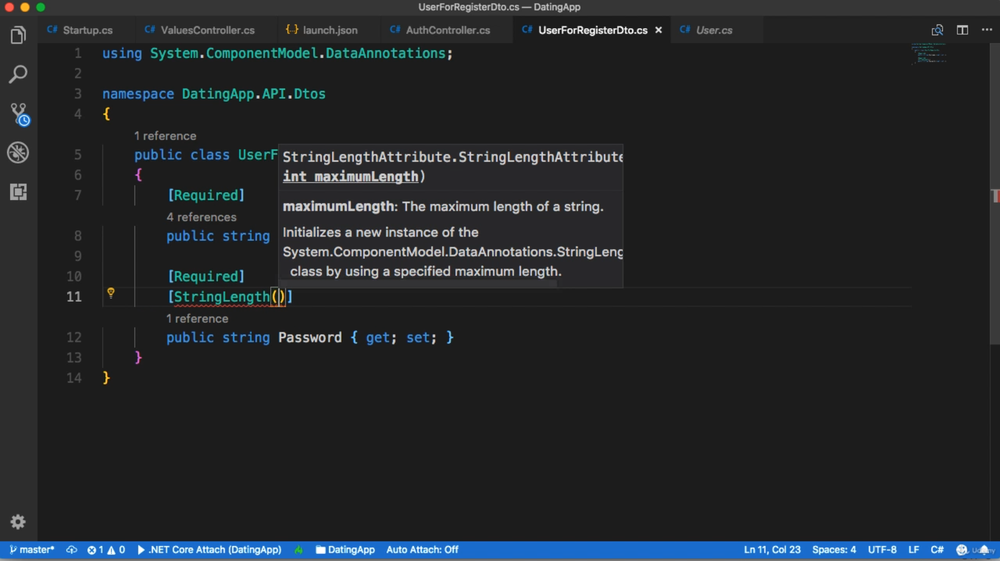Open the Extensions view icon
Screen dimensions: 1000x561
pos(18,191)
